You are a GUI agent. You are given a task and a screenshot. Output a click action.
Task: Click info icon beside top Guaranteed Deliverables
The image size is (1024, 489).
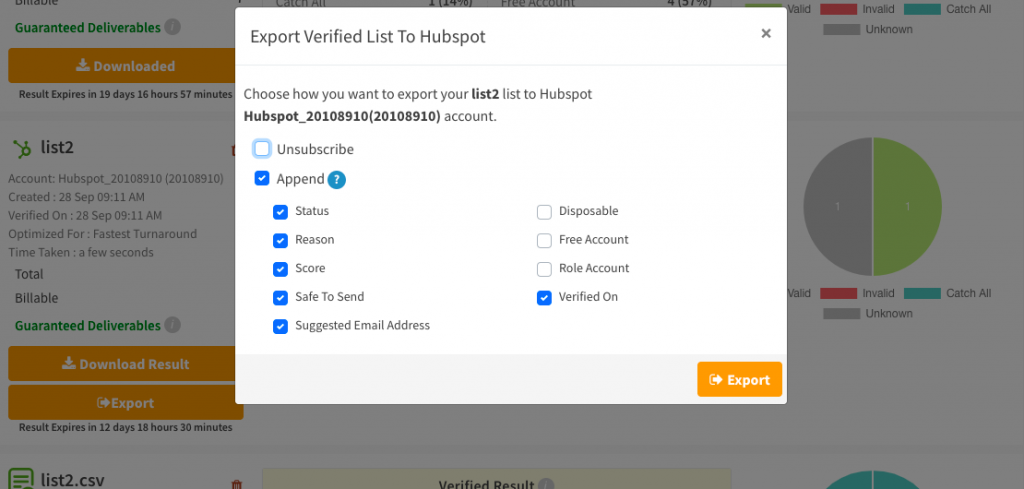click(172, 27)
